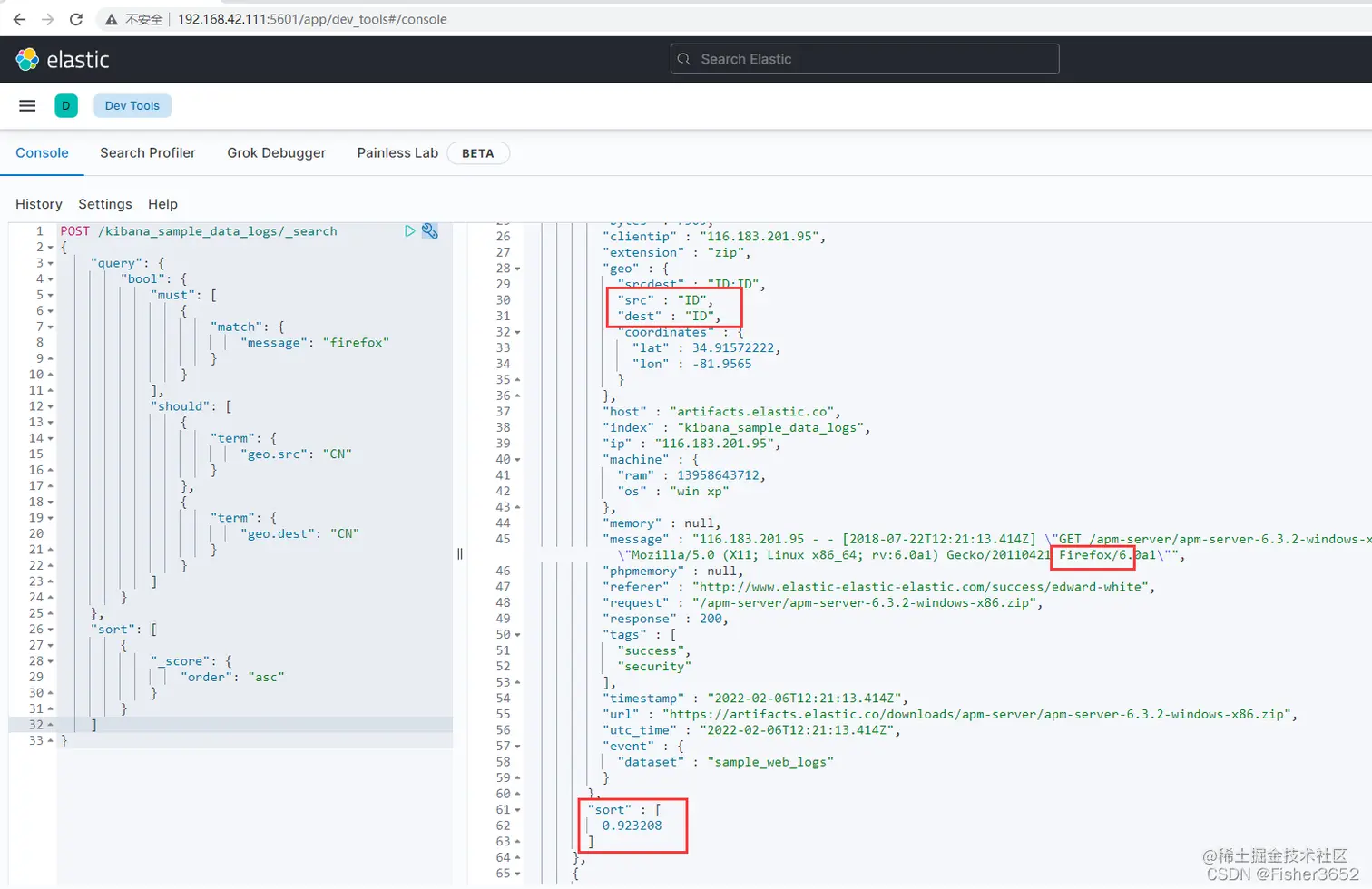This screenshot has width=1372, height=889.
Task: Open the hamburger navigation menu
Action: 27,105
